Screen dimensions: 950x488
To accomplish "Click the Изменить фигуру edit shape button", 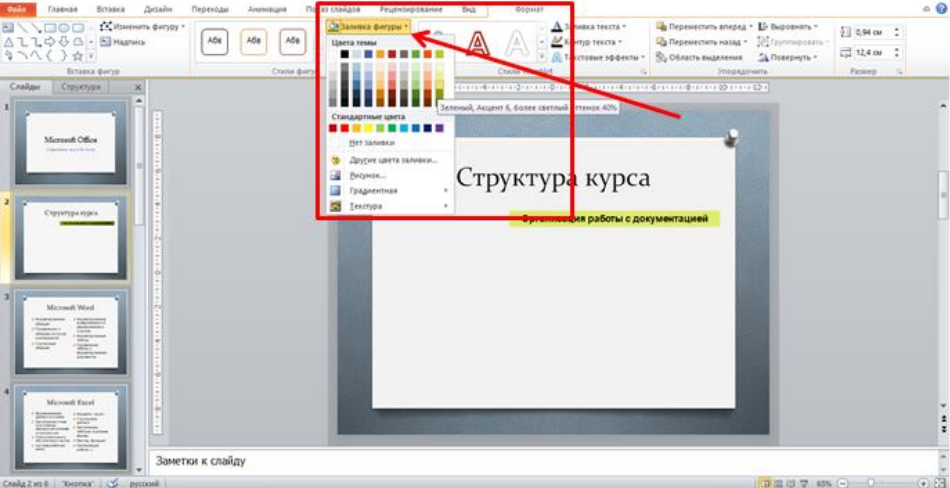I will click(146, 26).
